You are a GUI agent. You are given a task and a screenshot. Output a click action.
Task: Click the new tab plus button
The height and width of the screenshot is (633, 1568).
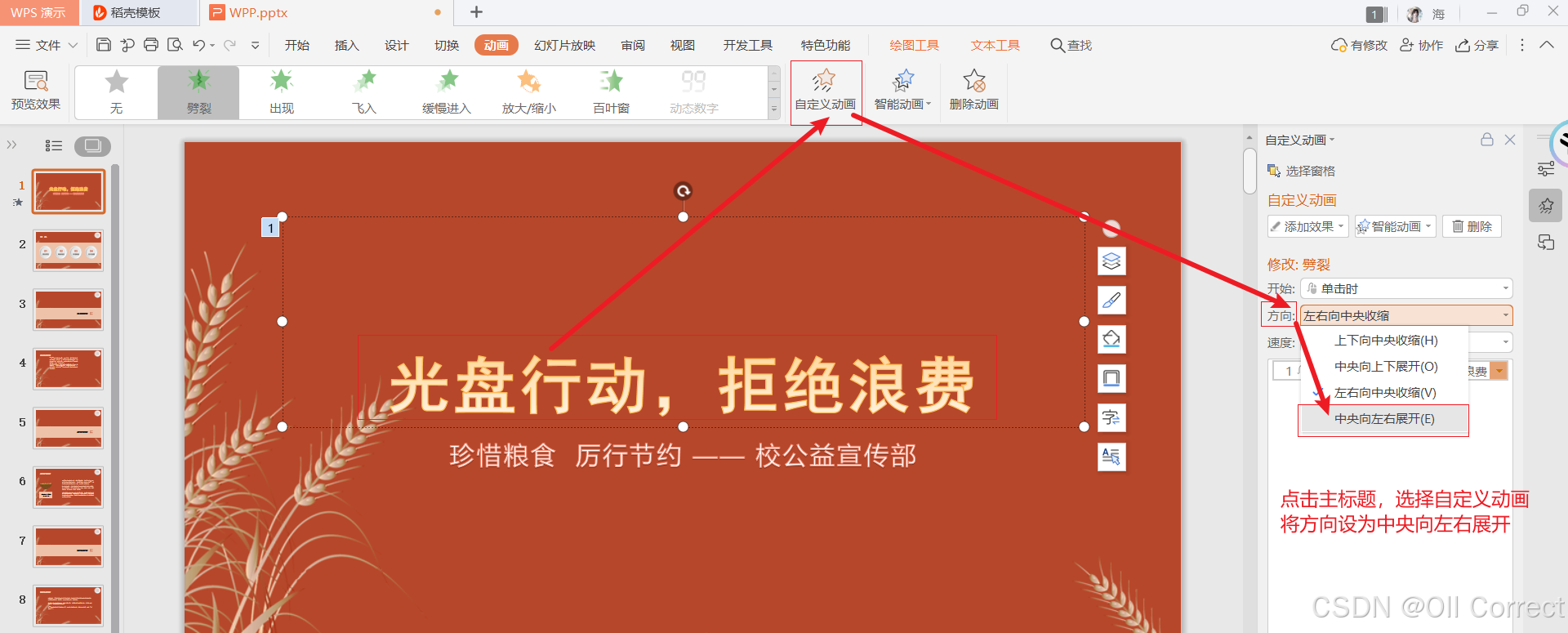tap(477, 12)
